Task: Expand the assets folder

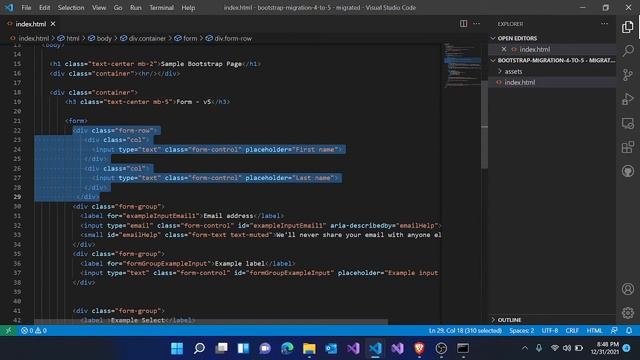Action: pos(513,71)
